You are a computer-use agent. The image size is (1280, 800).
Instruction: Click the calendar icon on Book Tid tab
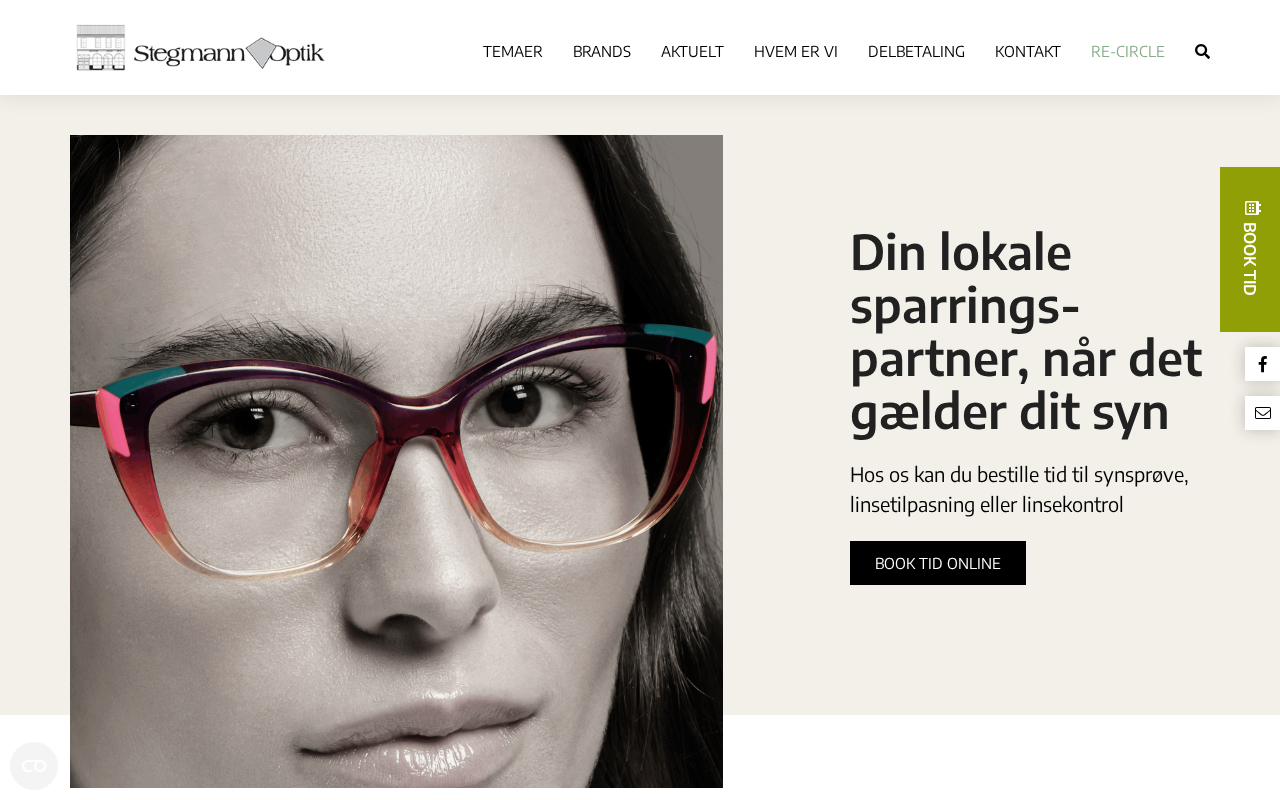pos(1252,208)
